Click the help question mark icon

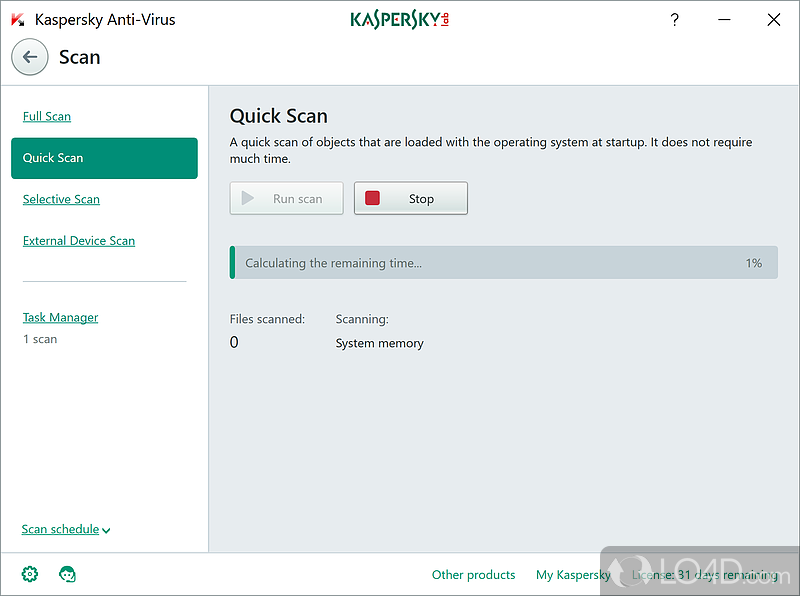point(675,20)
